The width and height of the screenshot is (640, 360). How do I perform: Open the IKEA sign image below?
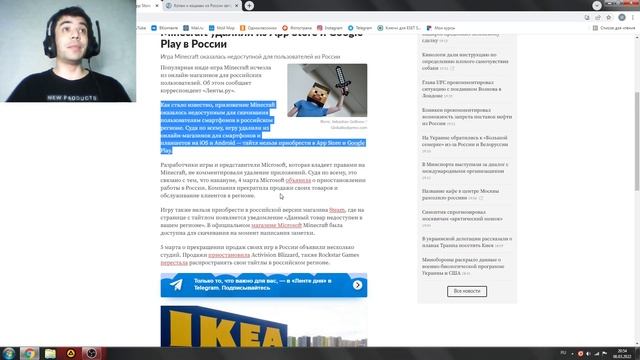tap(264, 326)
